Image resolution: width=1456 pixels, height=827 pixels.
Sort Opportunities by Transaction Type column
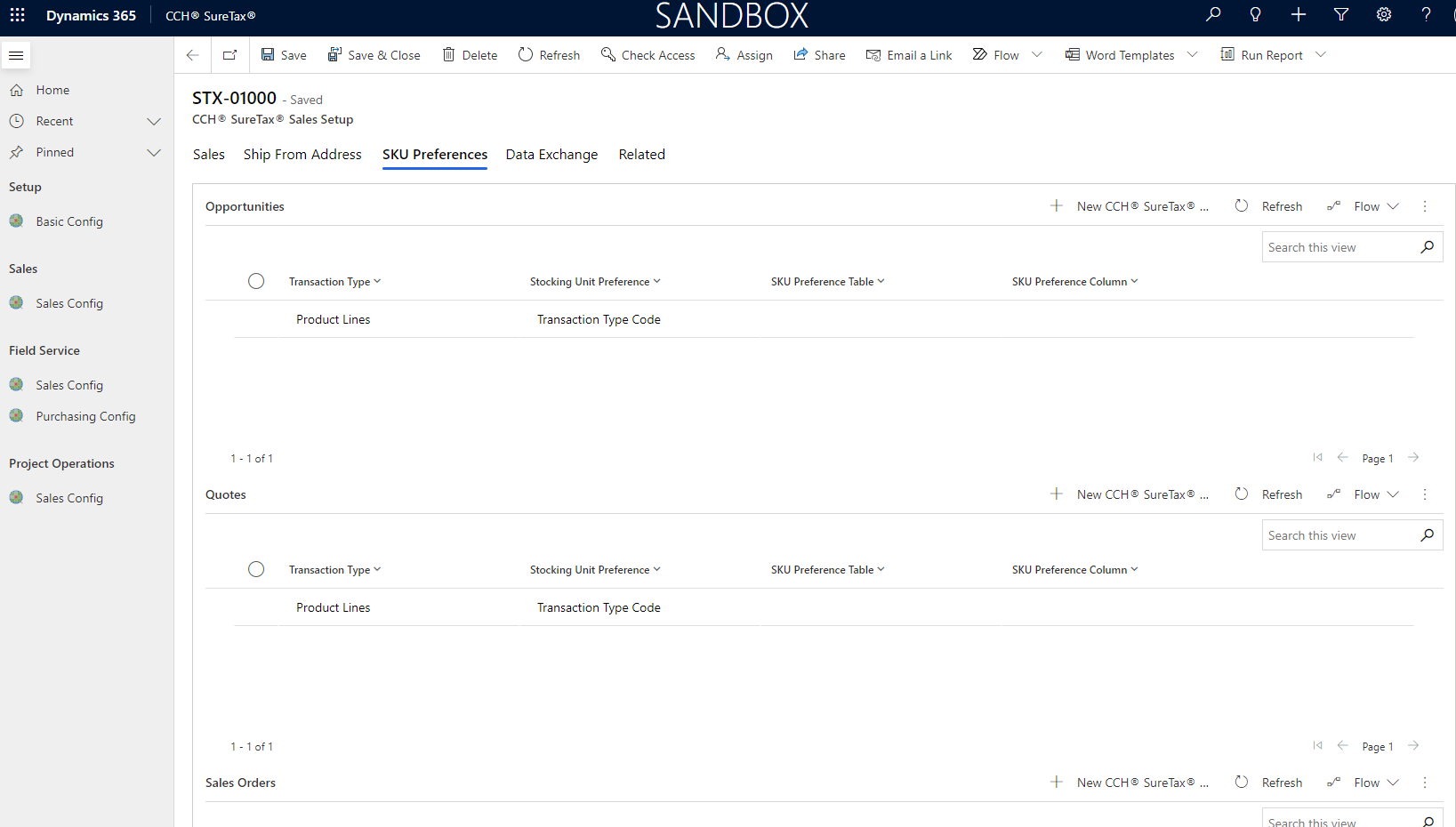(x=334, y=282)
